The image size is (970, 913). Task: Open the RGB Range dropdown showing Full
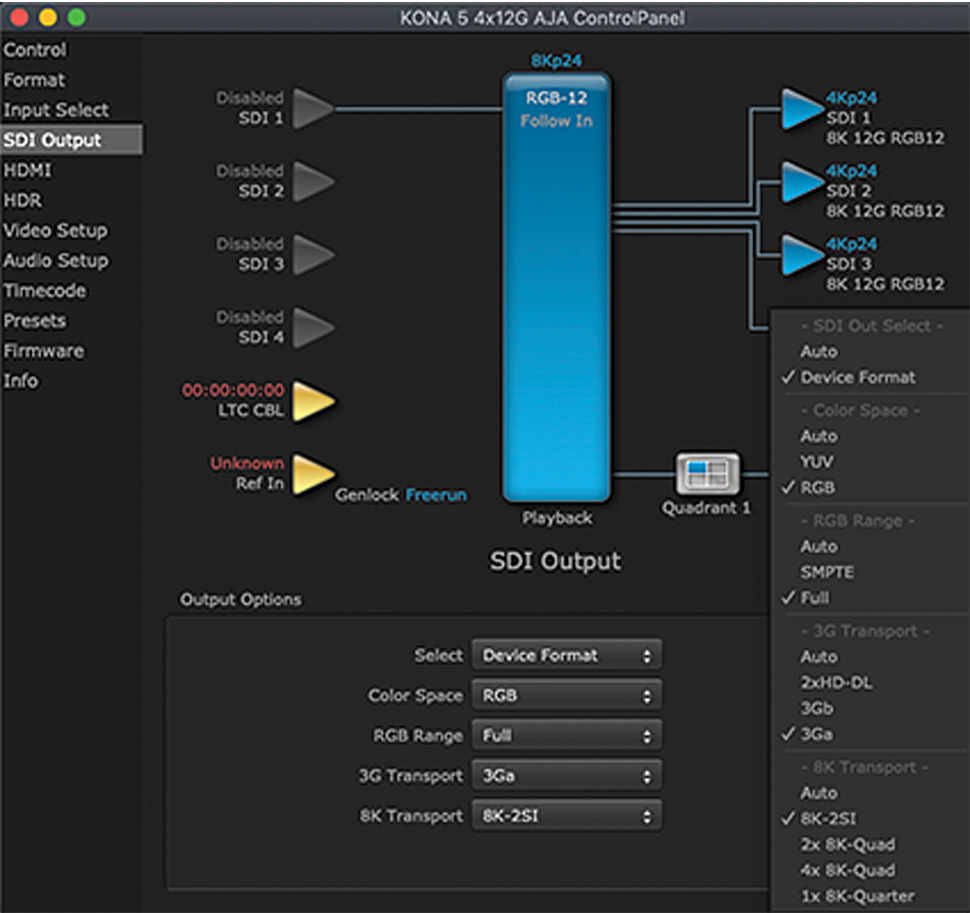(x=567, y=735)
